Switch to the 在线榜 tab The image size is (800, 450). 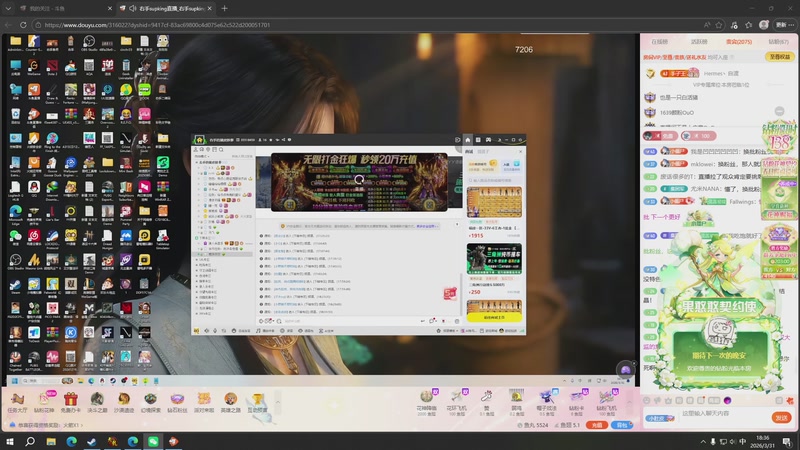point(659,42)
